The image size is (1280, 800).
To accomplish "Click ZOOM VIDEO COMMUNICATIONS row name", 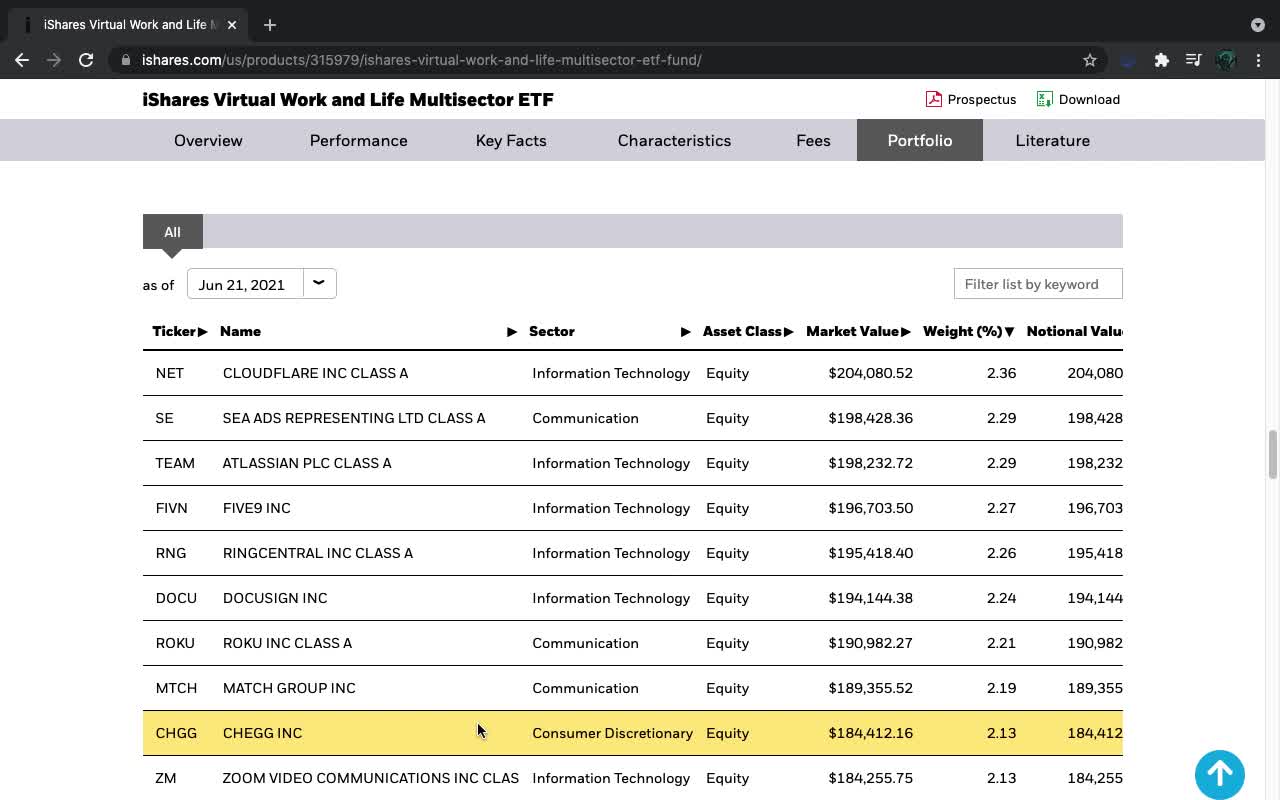I will point(370,778).
